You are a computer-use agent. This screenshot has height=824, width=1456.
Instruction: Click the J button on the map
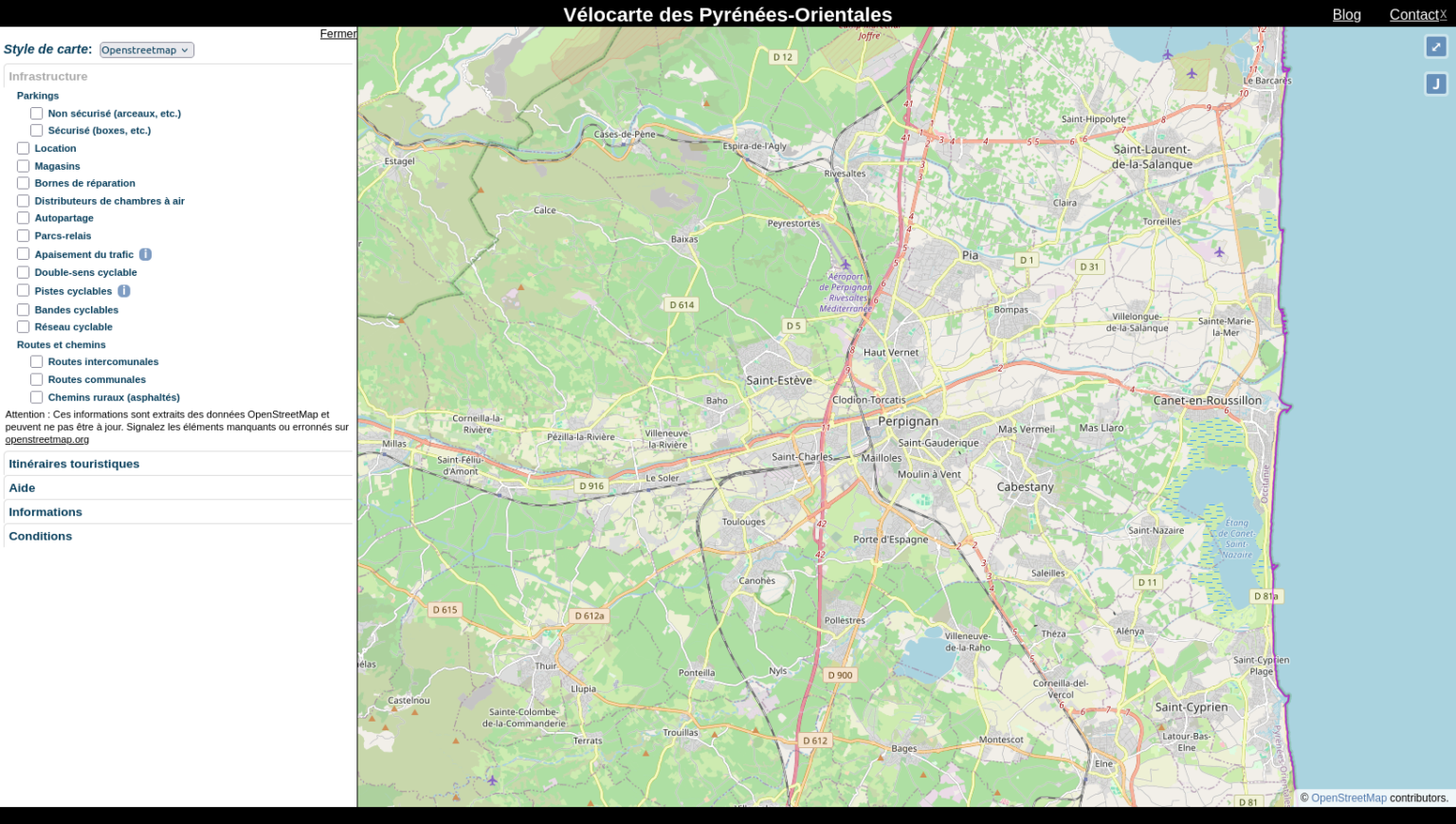[1435, 84]
